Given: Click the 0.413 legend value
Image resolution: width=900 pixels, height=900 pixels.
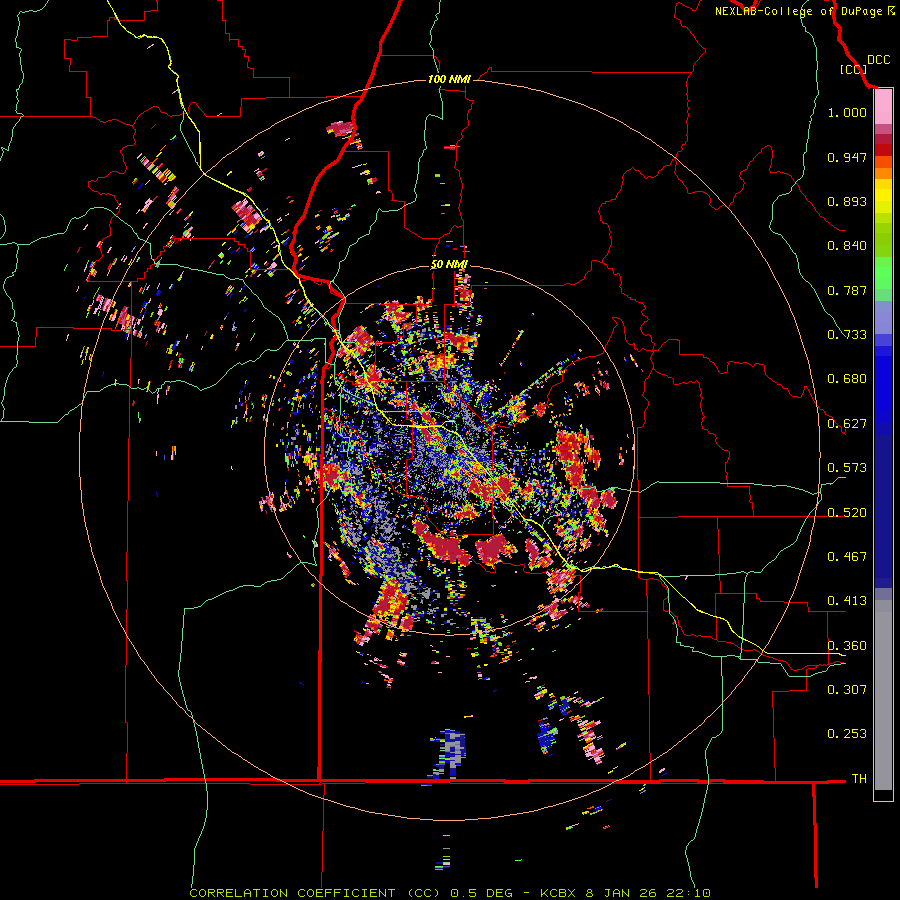Looking at the screenshot, I should [847, 601].
